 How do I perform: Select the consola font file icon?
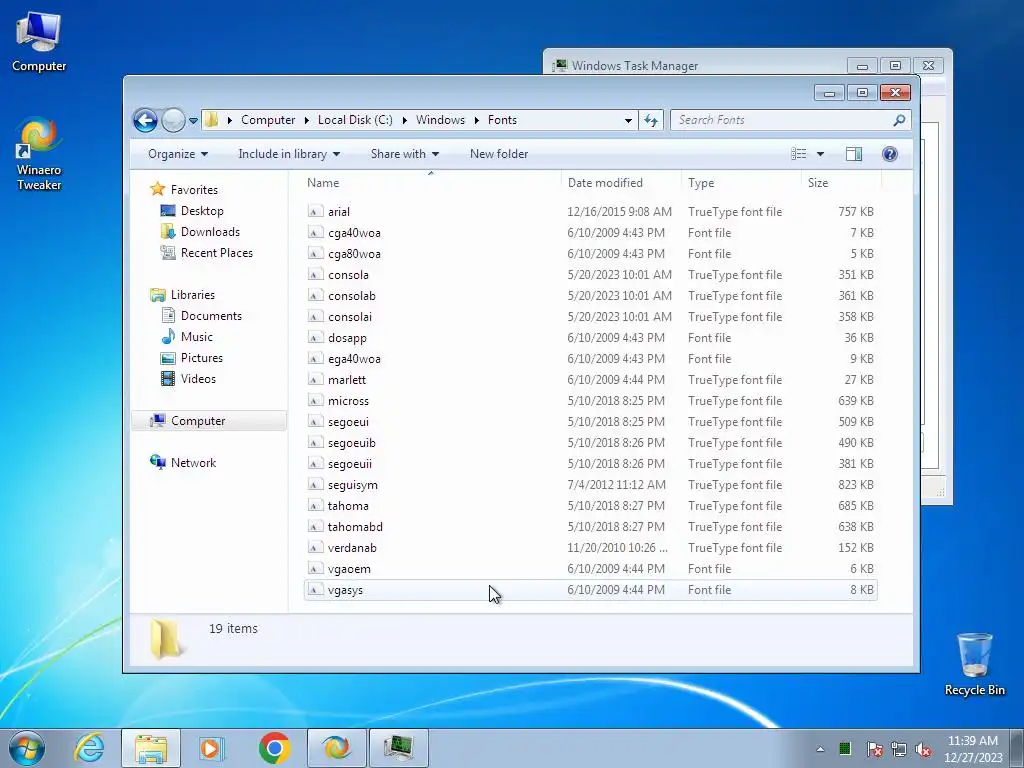point(315,275)
